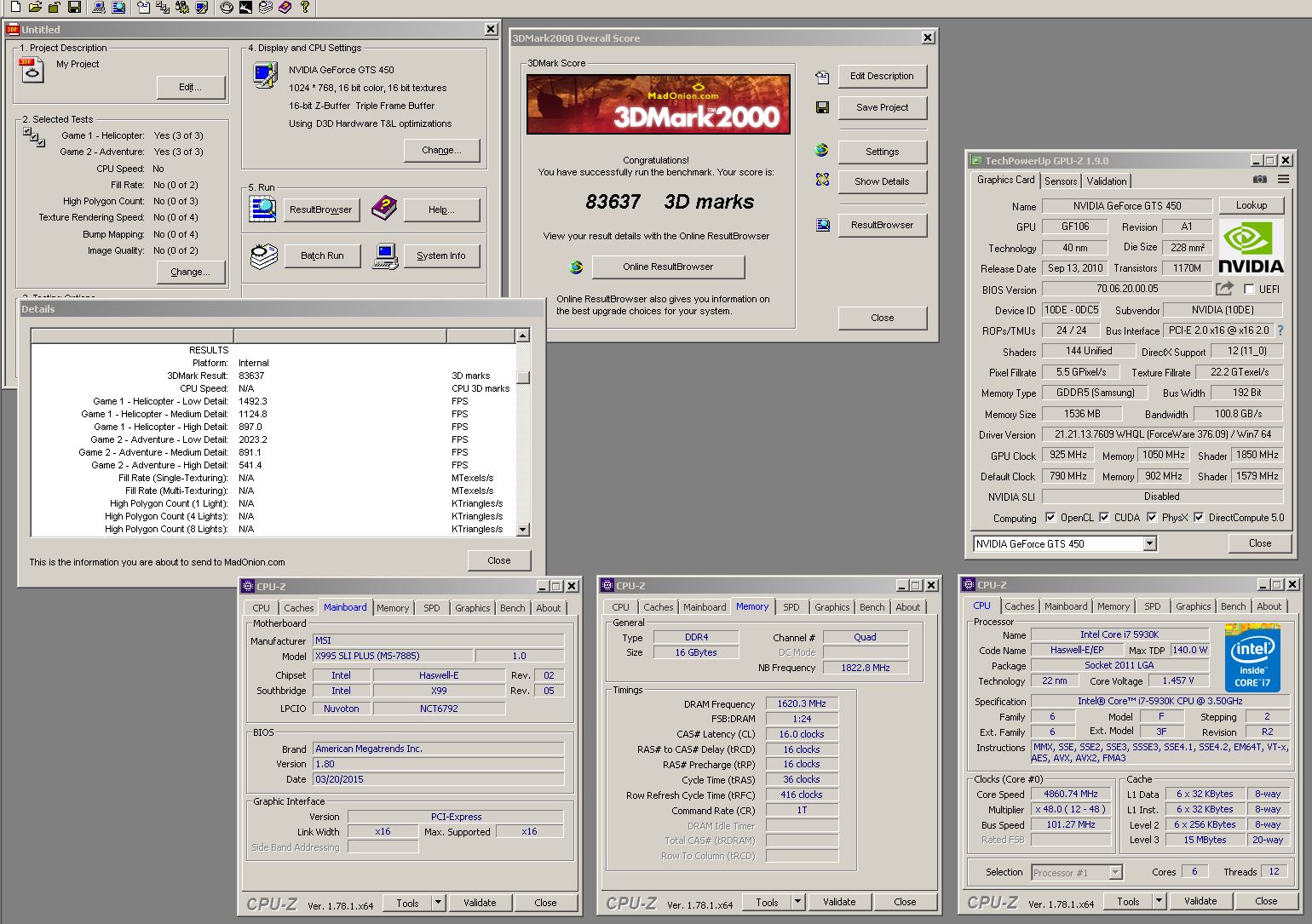Click the Online ResultBrowser button
This screenshot has height=924, width=1312.
(x=668, y=267)
